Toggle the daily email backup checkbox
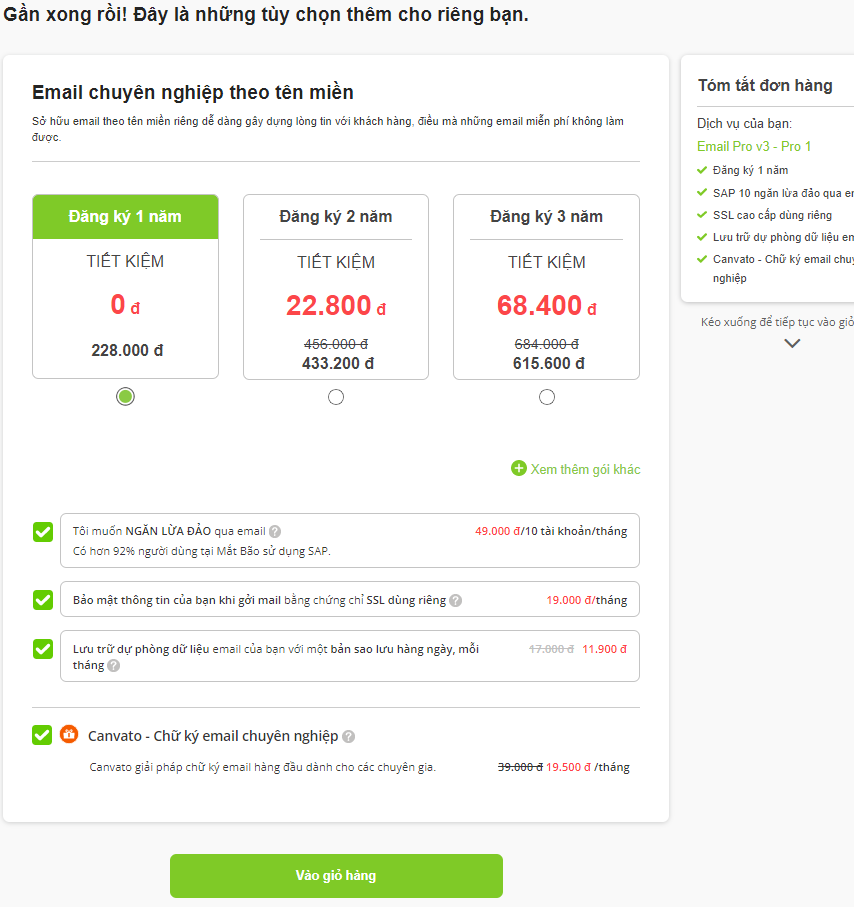Image resolution: width=854 pixels, height=907 pixels. click(x=43, y=649)
